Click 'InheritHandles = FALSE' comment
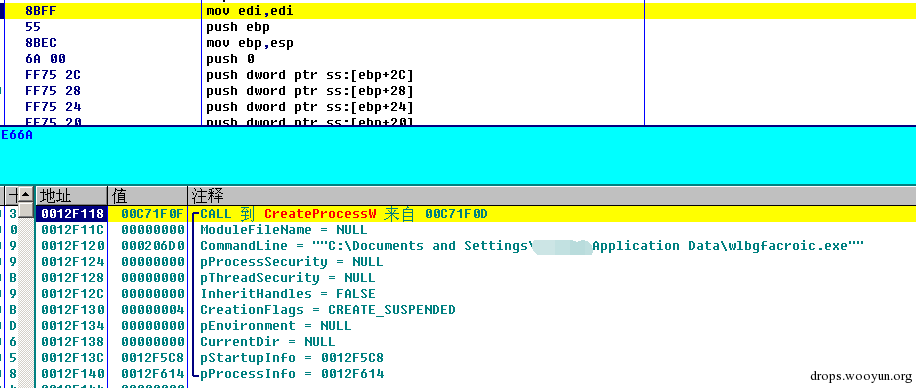 point(287,294)
